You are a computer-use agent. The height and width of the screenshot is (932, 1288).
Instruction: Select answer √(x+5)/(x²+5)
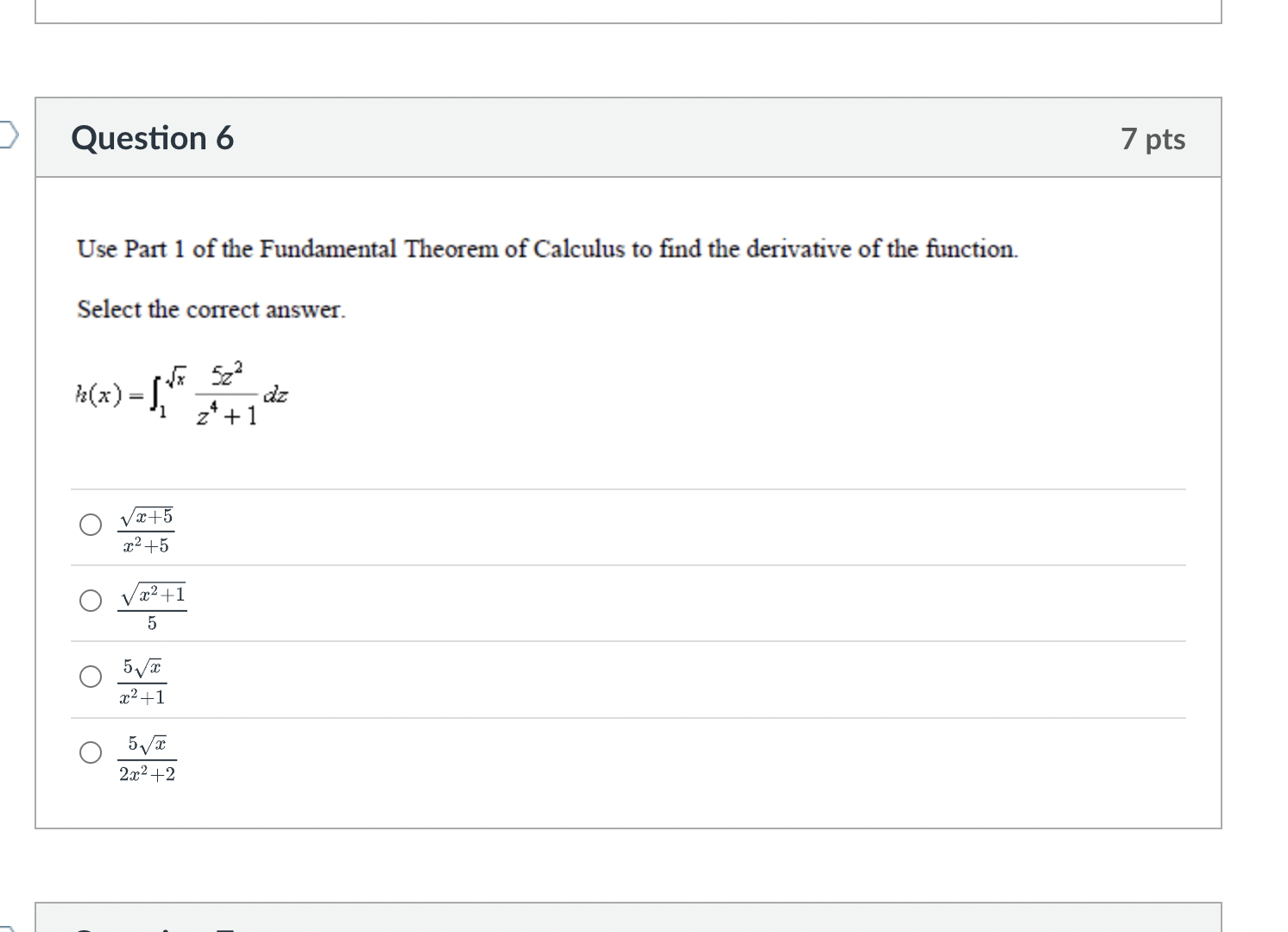point(89,525)
